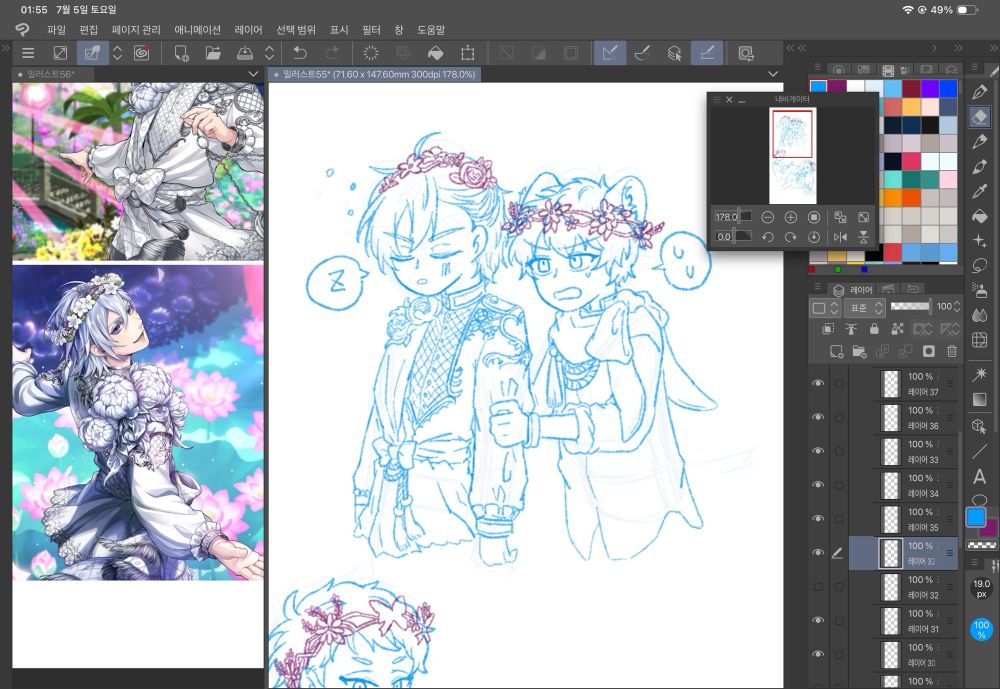Click the Navigator zoom value field 178.0
Image resolution: width=1000 pixels, height=689 pixels.
[724, 217]
